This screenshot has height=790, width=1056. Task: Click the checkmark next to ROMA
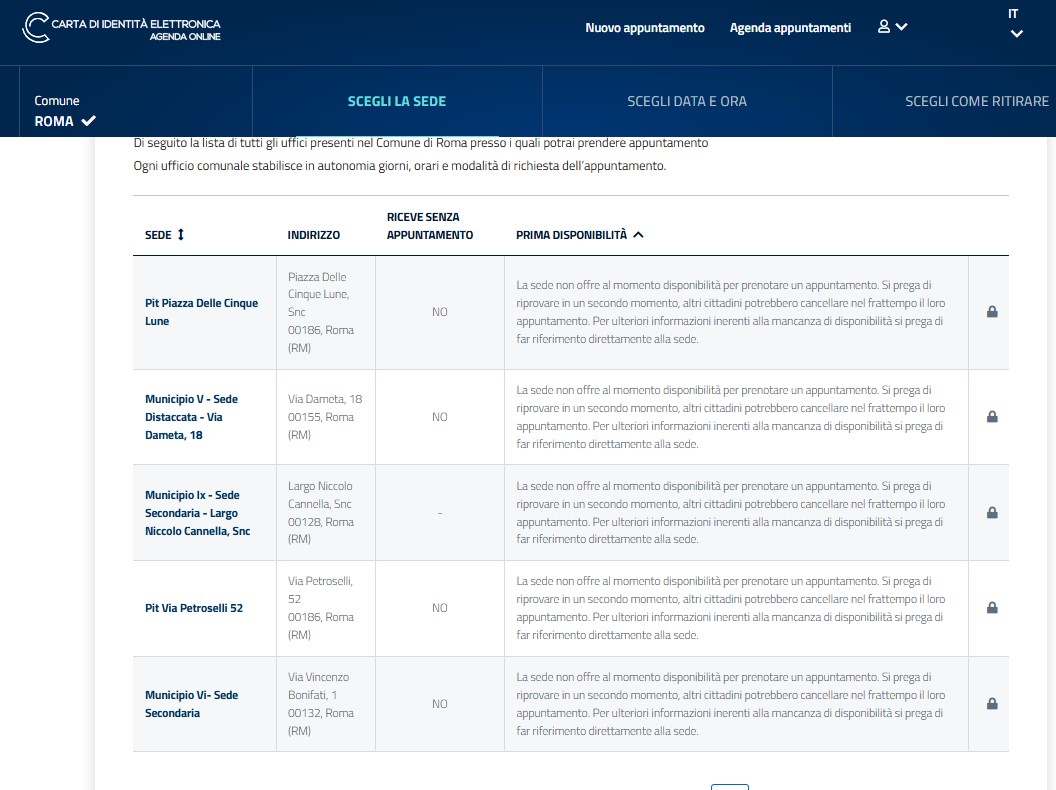[88, 121]
